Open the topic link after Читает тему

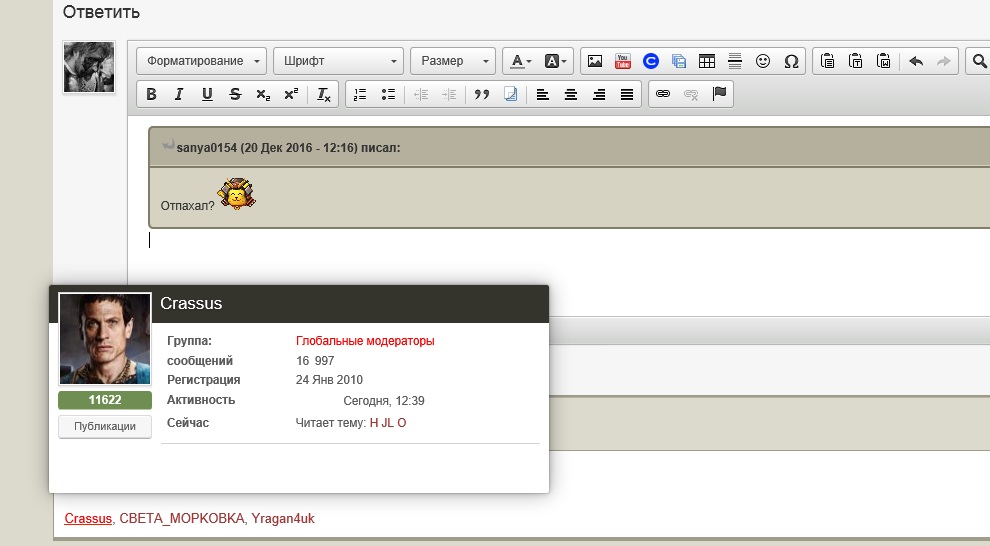click(388, 423)
